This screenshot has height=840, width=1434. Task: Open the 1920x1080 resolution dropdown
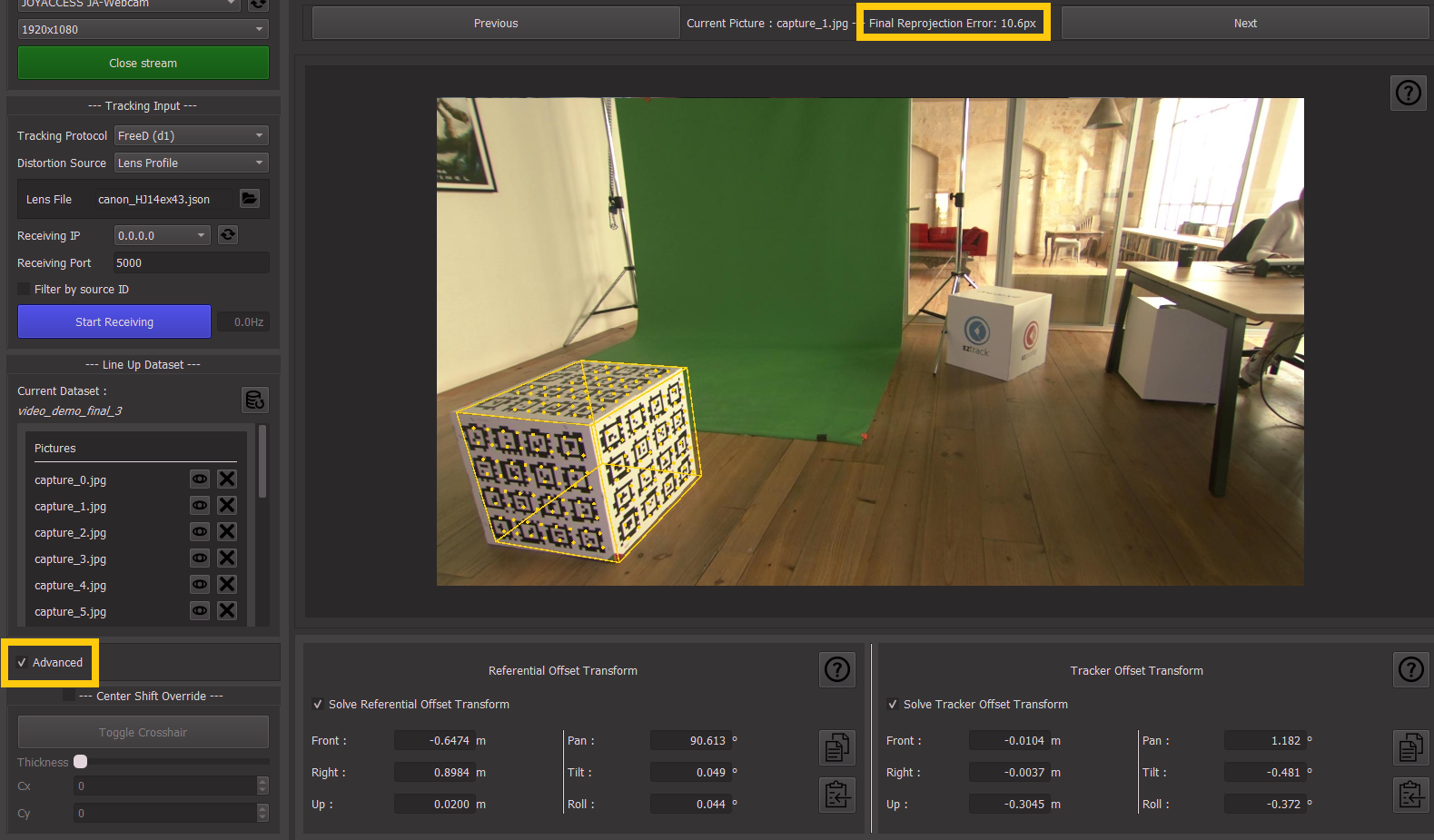143,30
